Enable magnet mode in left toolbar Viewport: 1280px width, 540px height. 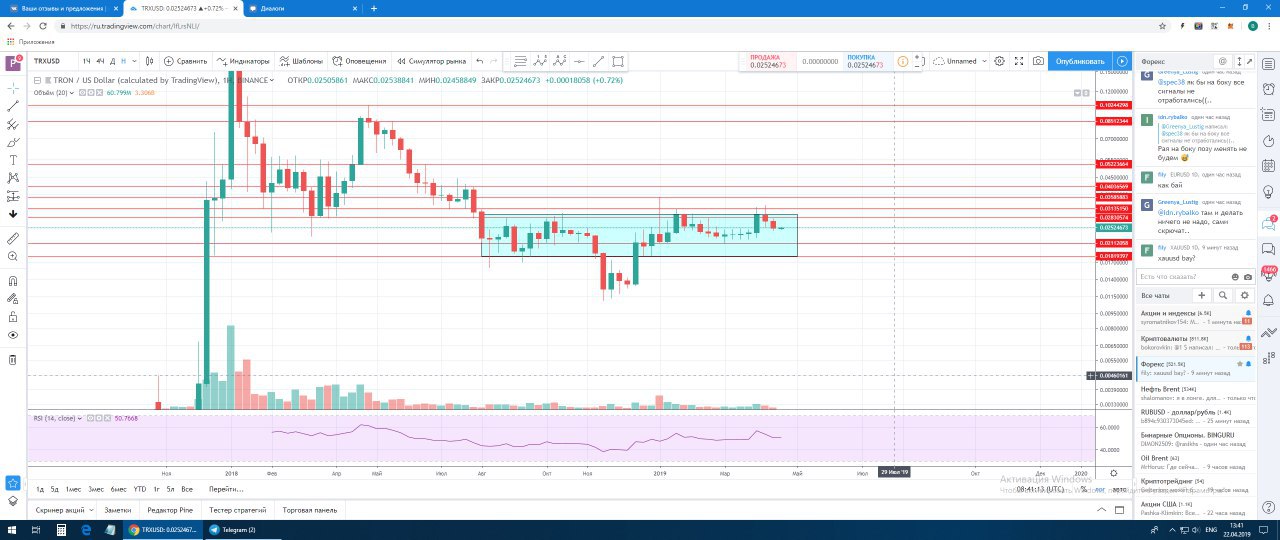[x=13, y=281]
